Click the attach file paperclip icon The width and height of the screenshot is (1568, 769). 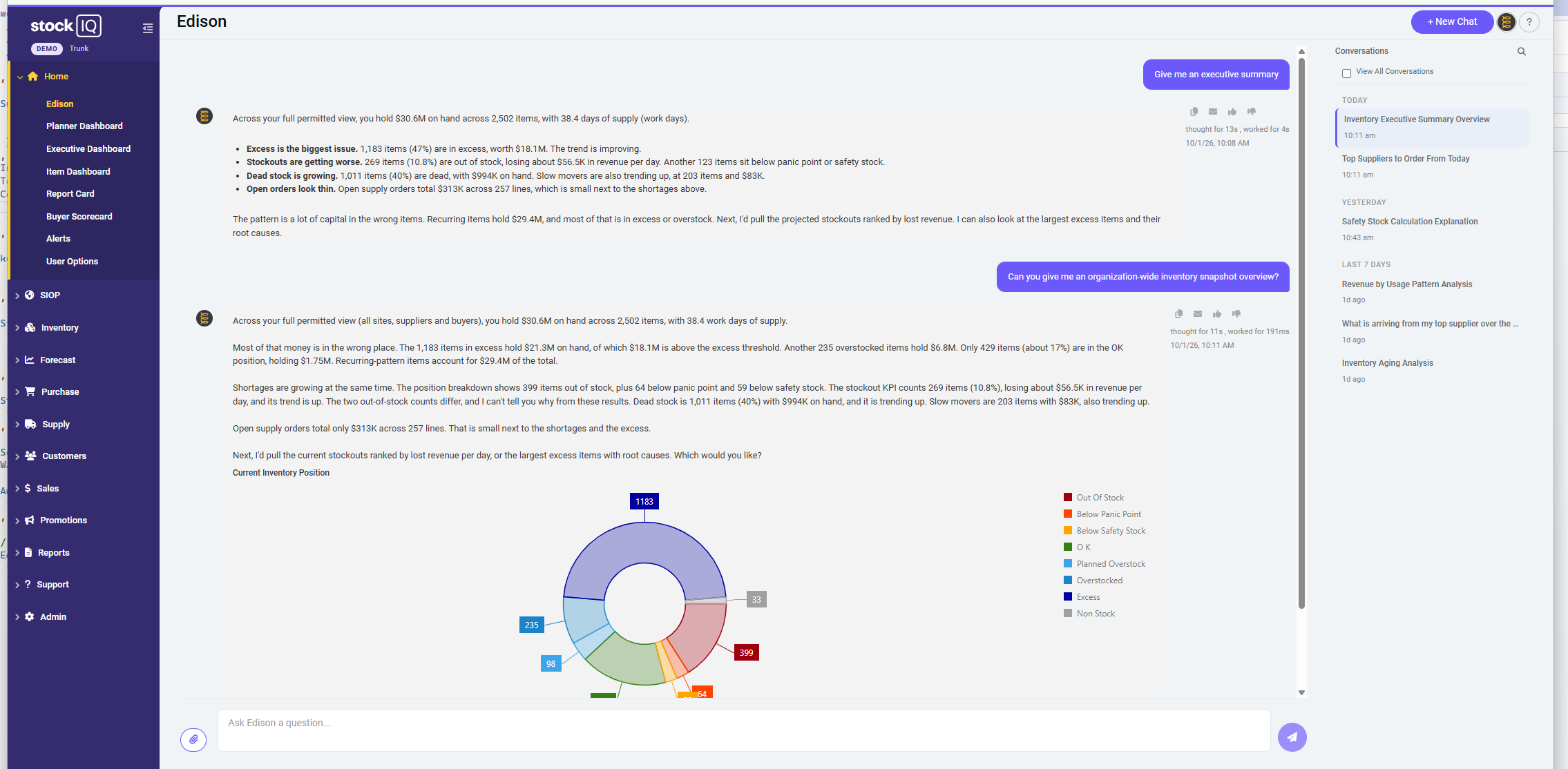pos(193,739)
